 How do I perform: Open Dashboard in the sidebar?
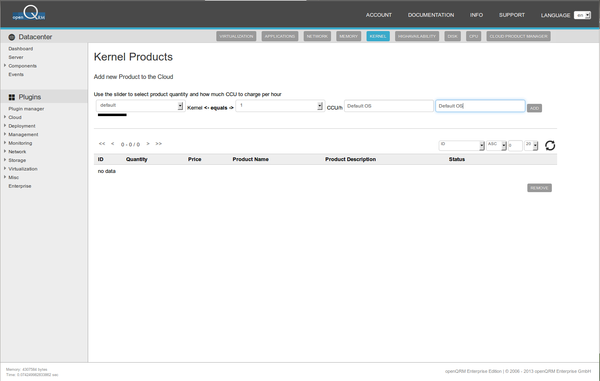tap(21, 49)
